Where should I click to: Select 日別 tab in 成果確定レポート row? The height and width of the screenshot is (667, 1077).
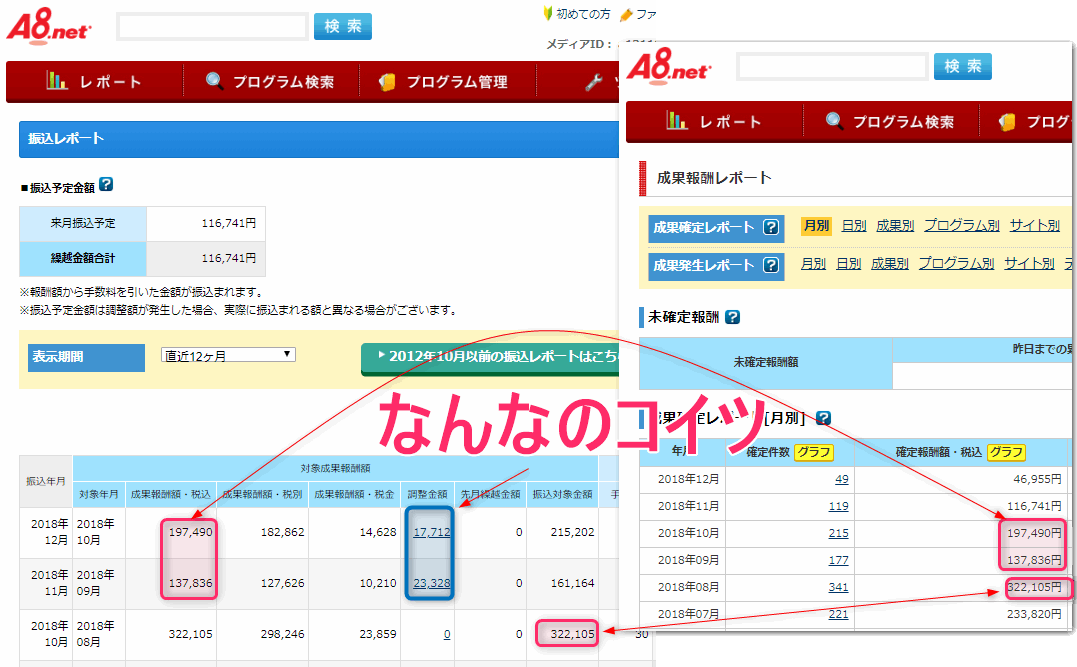853,226
